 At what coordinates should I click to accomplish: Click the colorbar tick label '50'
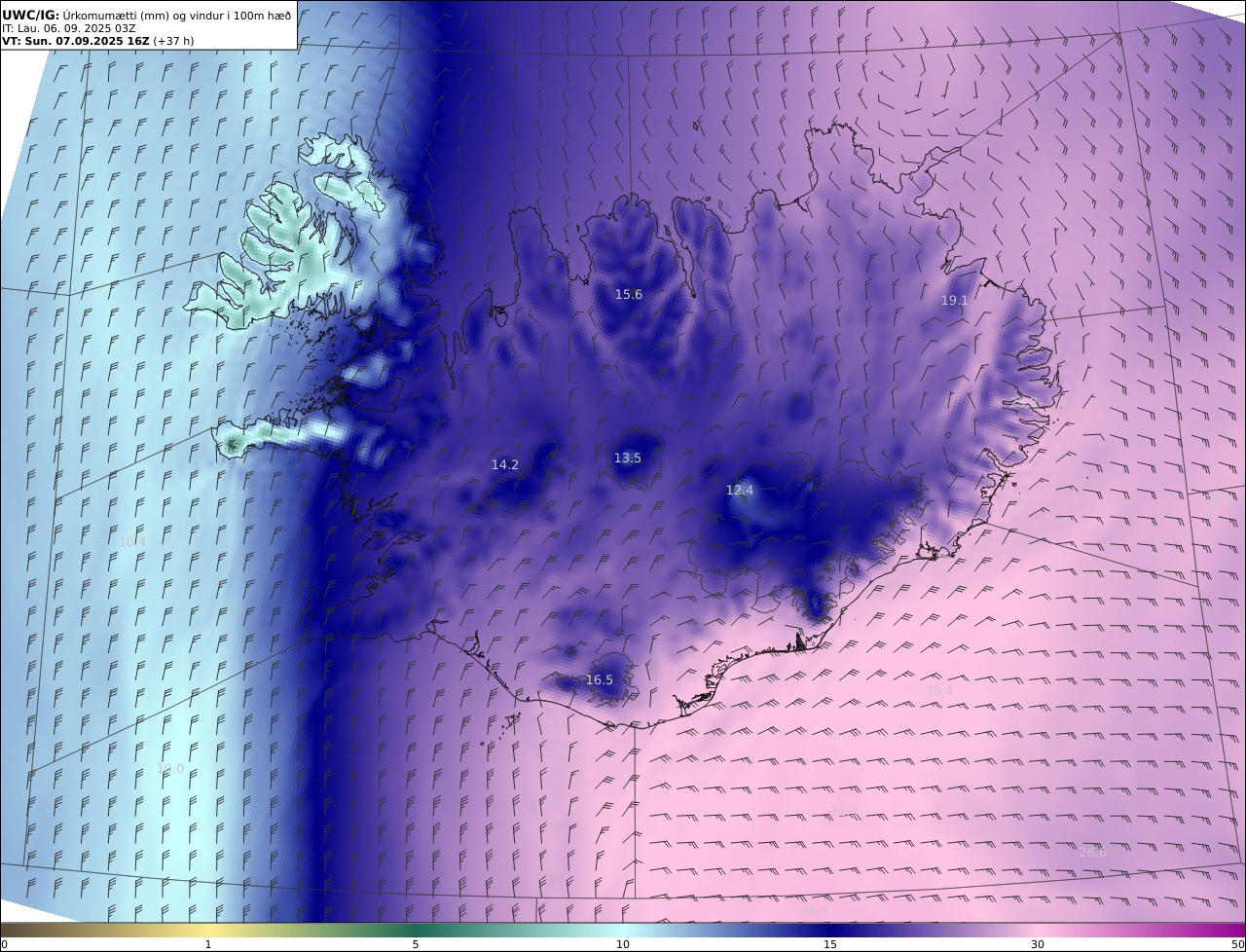[x=1237, y=944]
